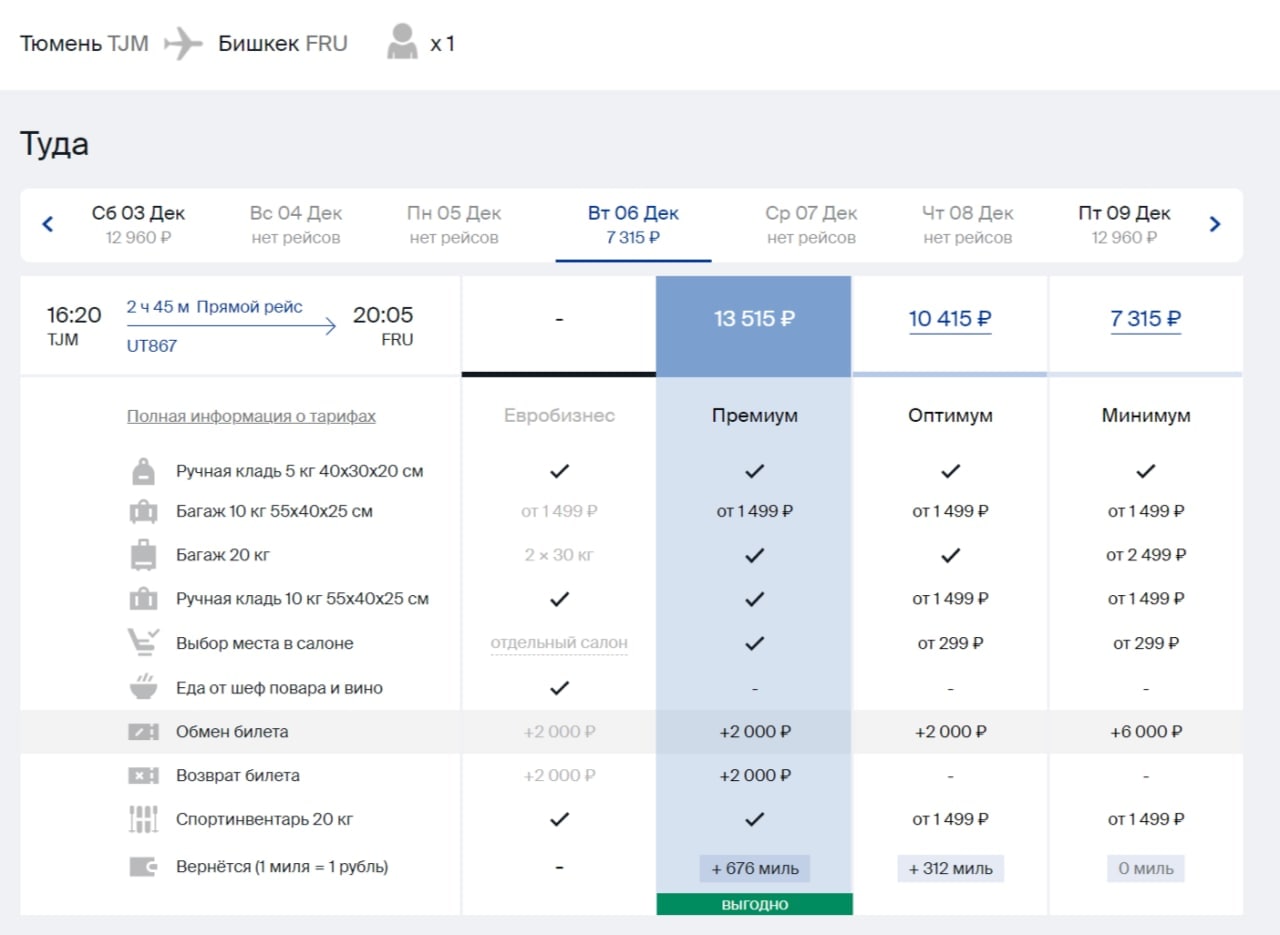Choose the Минимум fare 7 315 ₽
The height and width of the screenshot is (935, 1280).
[1146, 320]
